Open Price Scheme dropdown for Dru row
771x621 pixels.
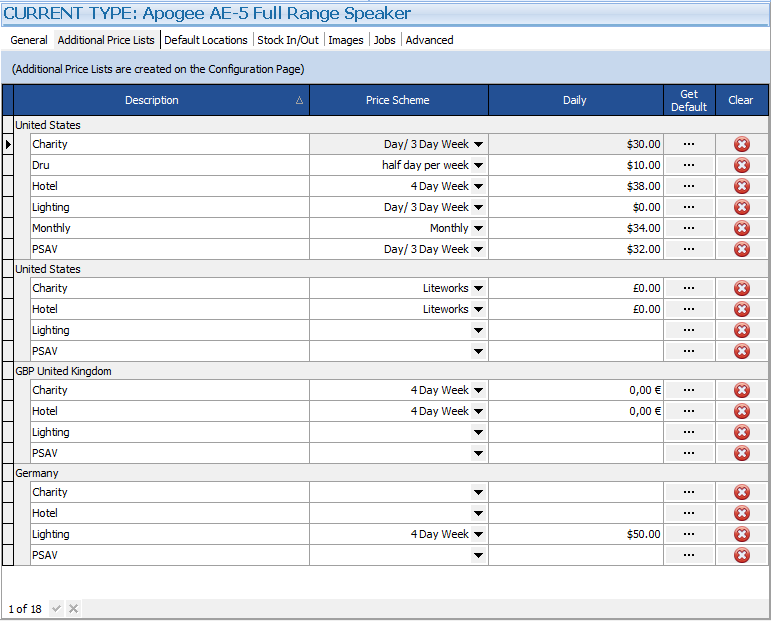[478, 166]
